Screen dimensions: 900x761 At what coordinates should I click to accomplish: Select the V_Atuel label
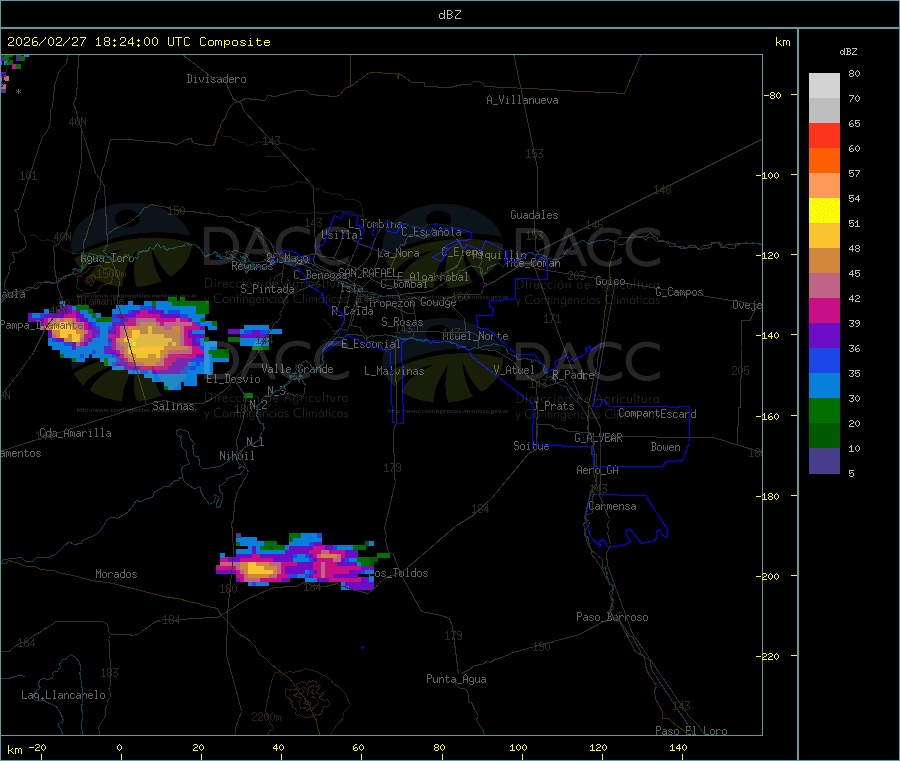click(514, 370)
